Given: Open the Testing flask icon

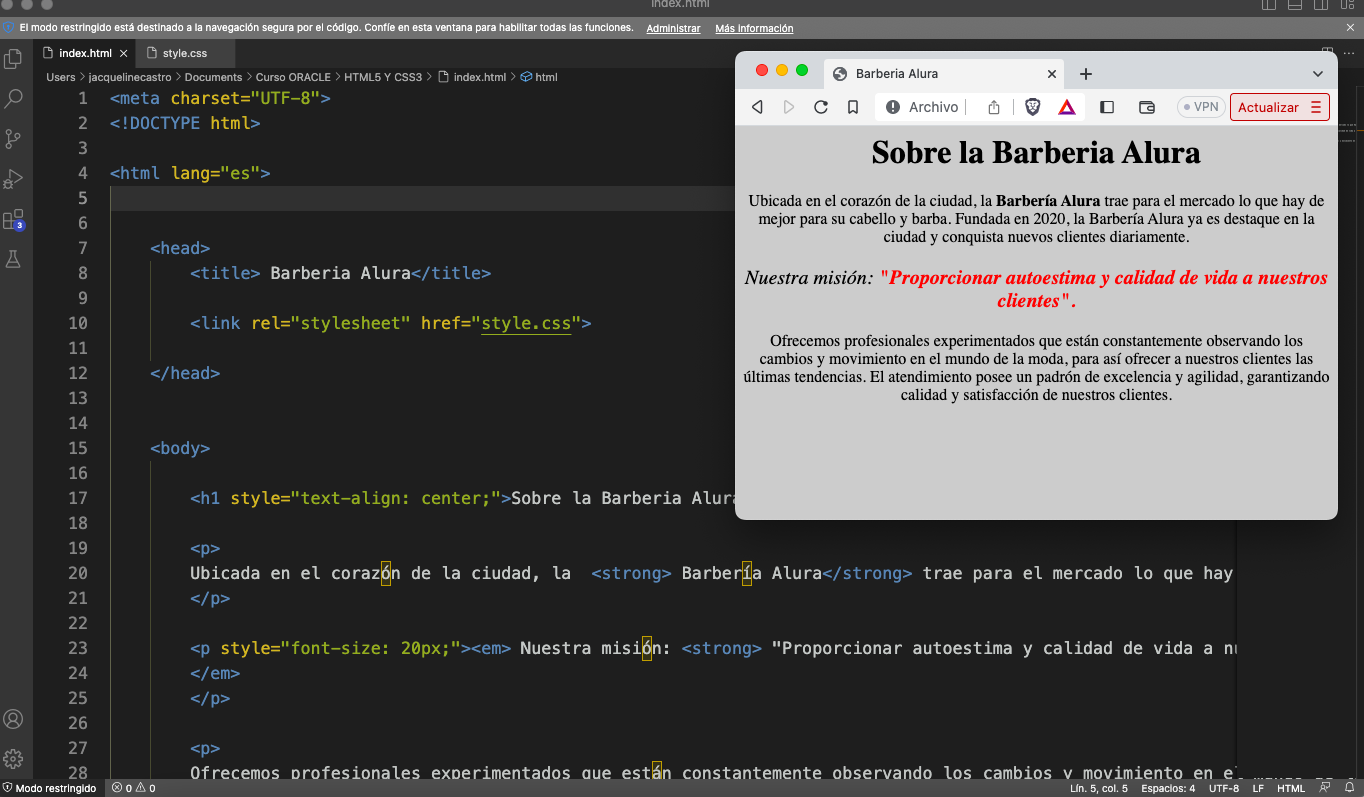Looking at the screenshot, I should tap(14, 260).
